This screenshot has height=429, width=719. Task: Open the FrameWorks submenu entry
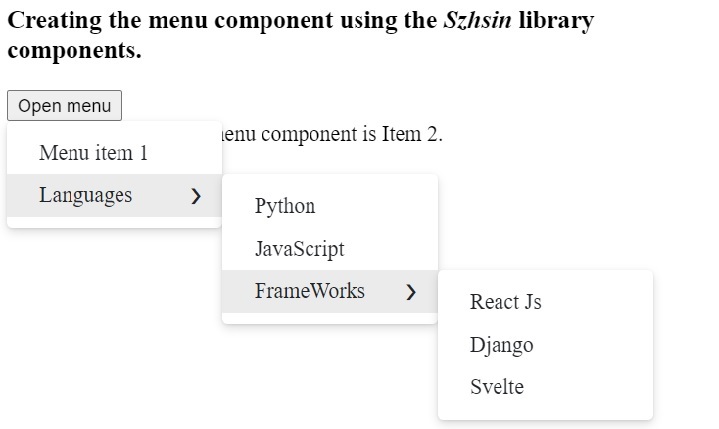point(310,291)
